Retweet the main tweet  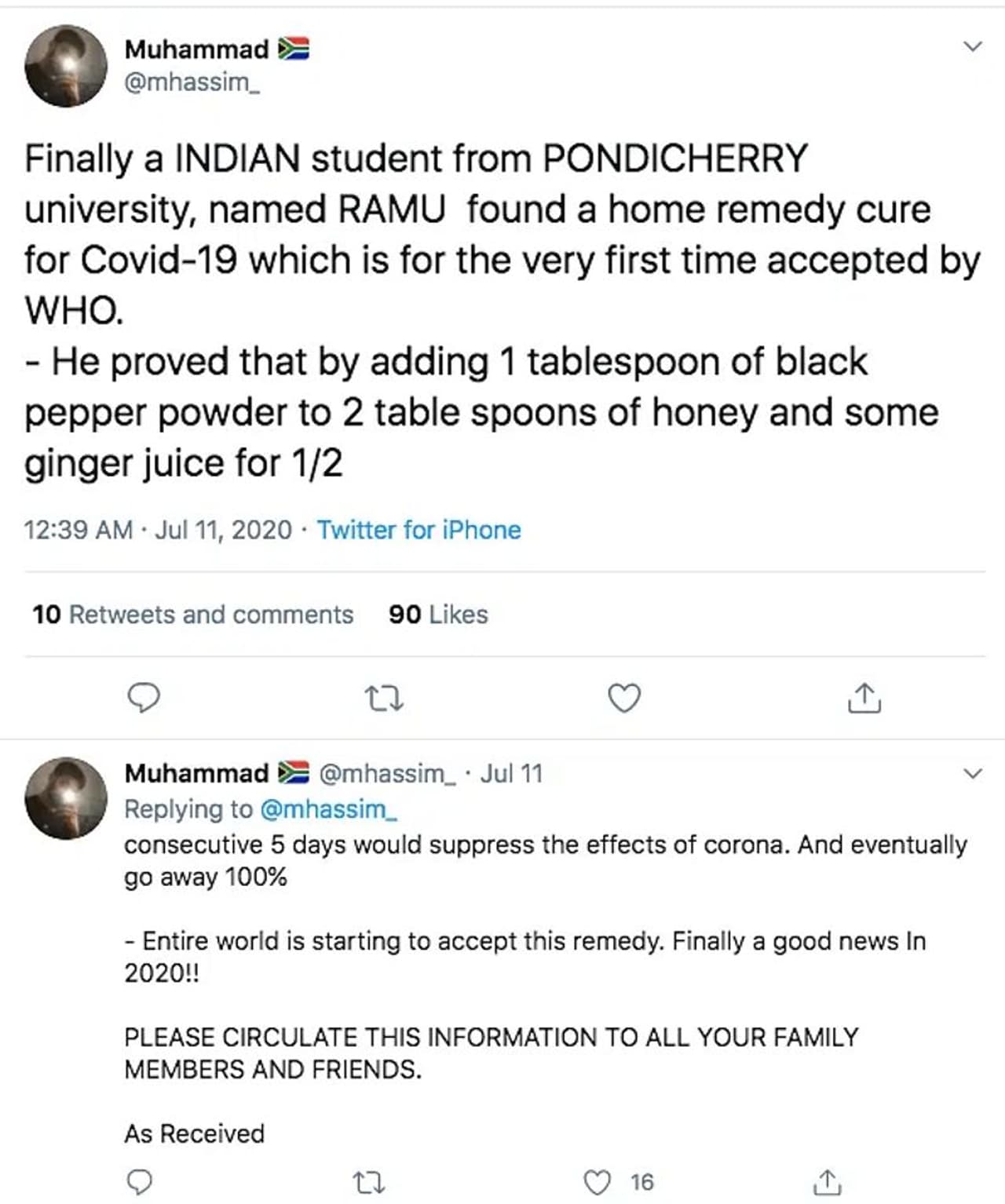[385, 698]
